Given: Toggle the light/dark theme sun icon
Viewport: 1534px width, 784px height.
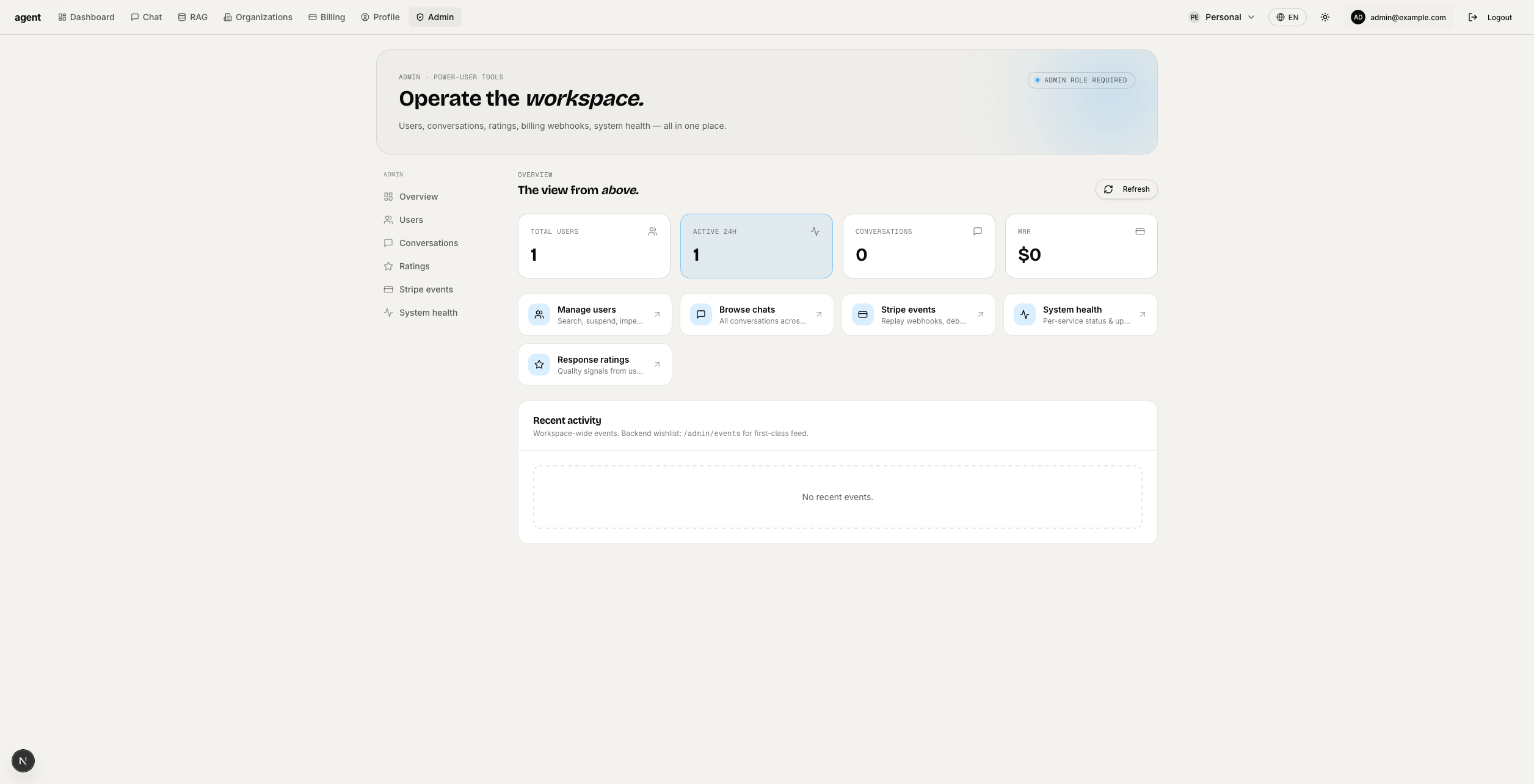Looking at the screenshot, I should click(x=1325, y=17).
